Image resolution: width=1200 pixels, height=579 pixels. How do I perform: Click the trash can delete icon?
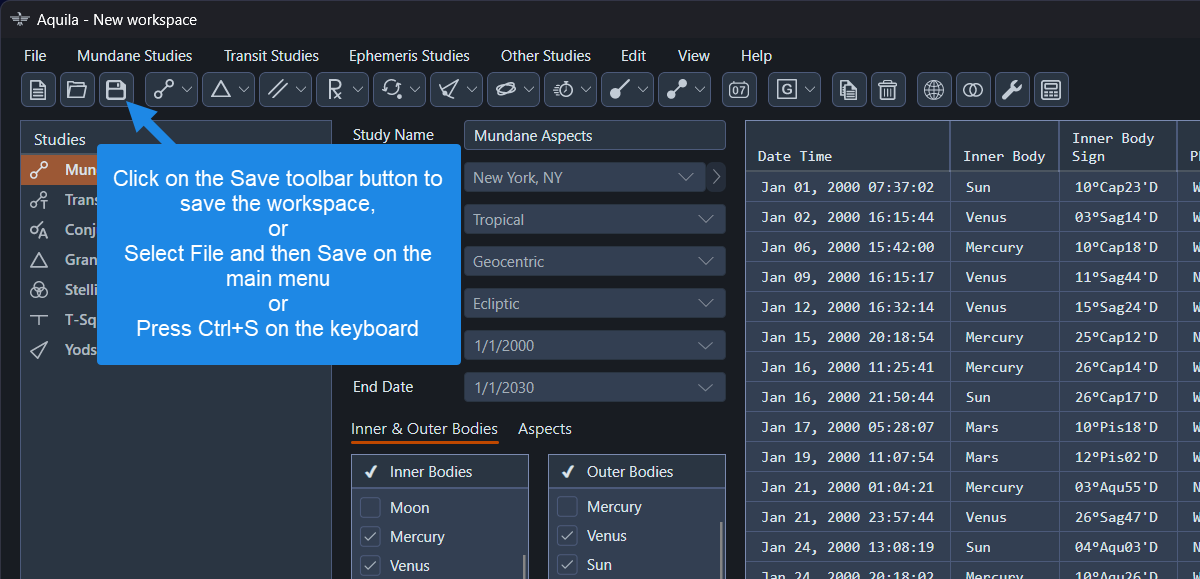pyautogui.click(x=887, y=90)
